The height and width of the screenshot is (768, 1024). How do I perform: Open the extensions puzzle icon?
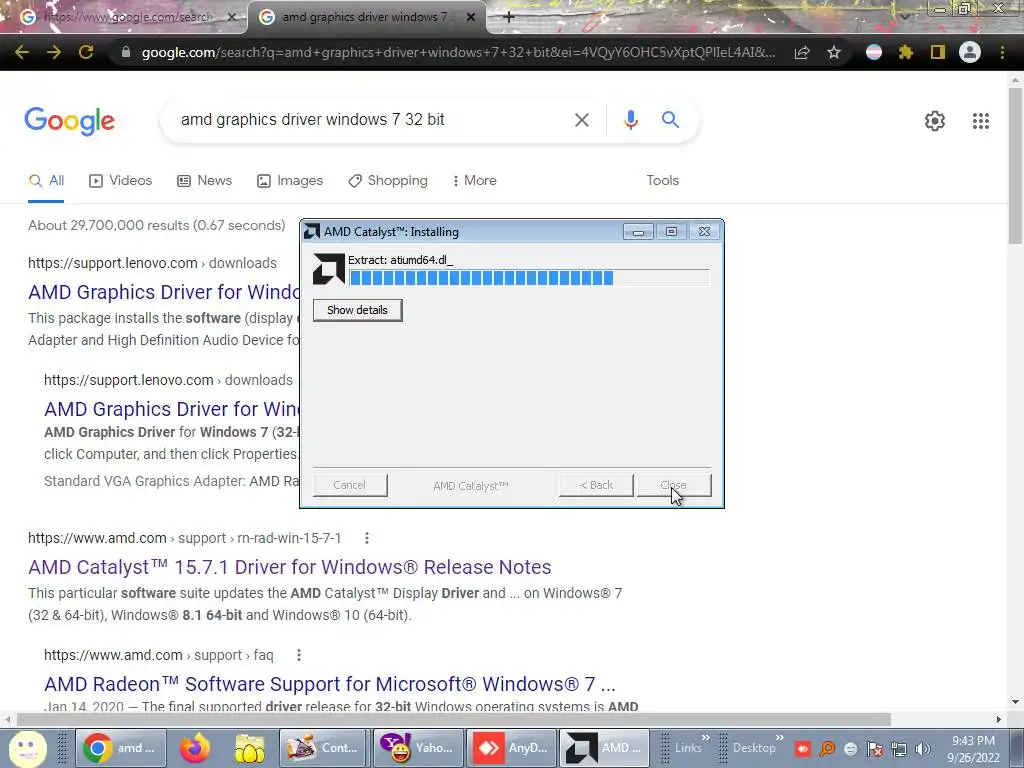(x=906, y=52)
